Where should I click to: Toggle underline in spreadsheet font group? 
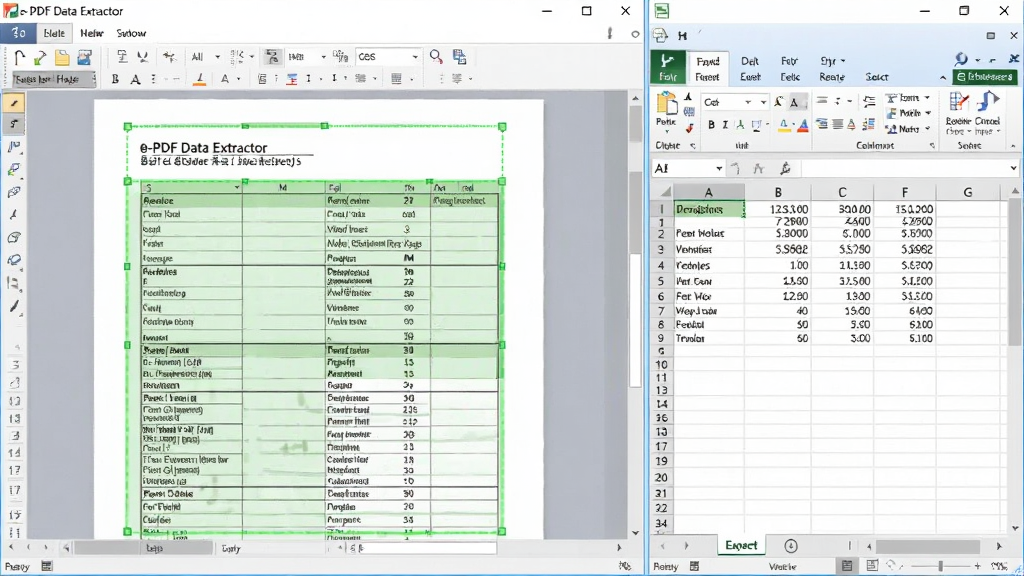click(x=740, y=125)
